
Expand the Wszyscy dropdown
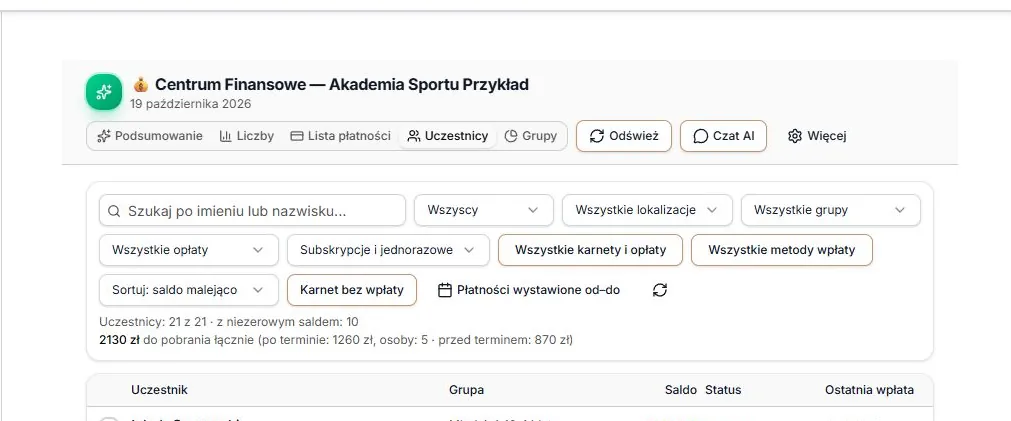(x=484, y=210)
